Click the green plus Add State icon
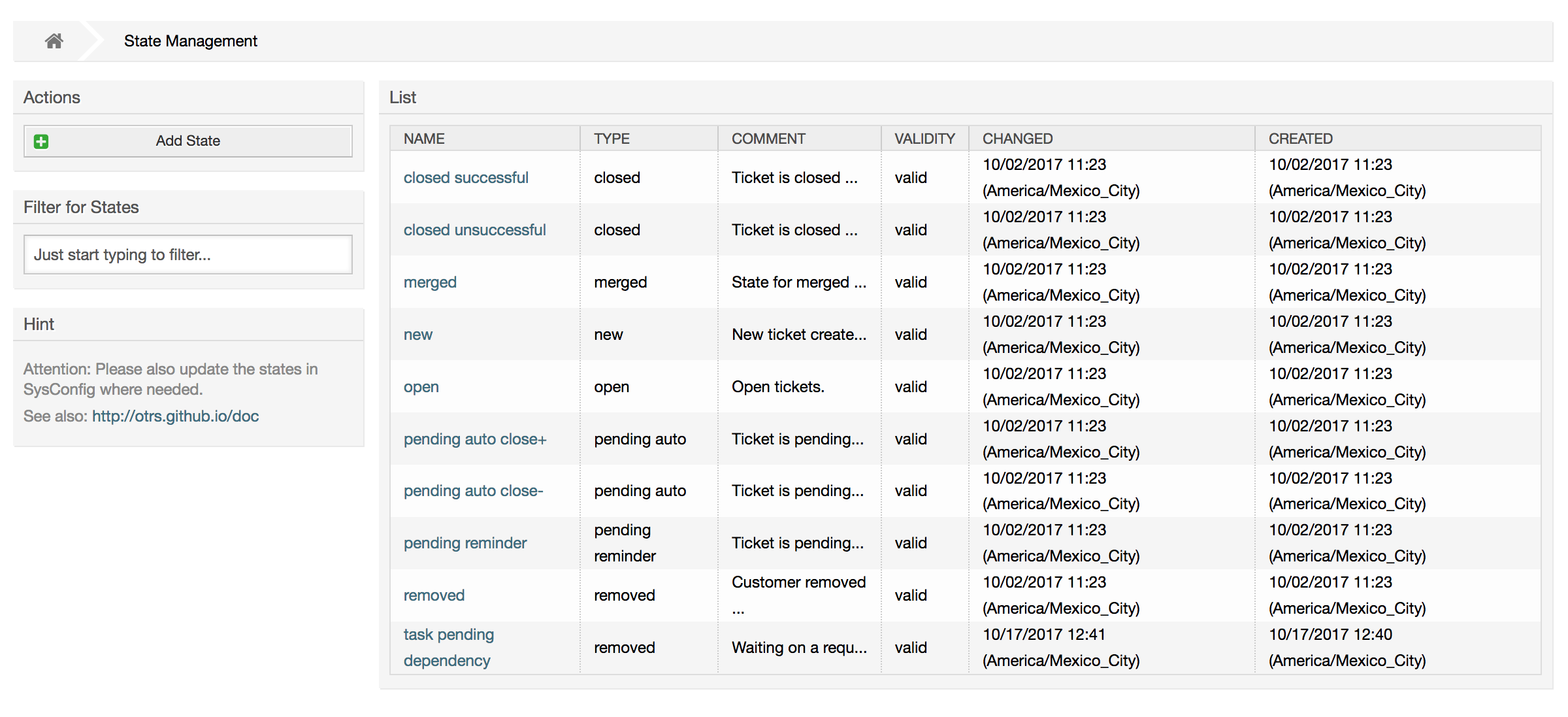 pyautogui.click(x=41, y=141)
